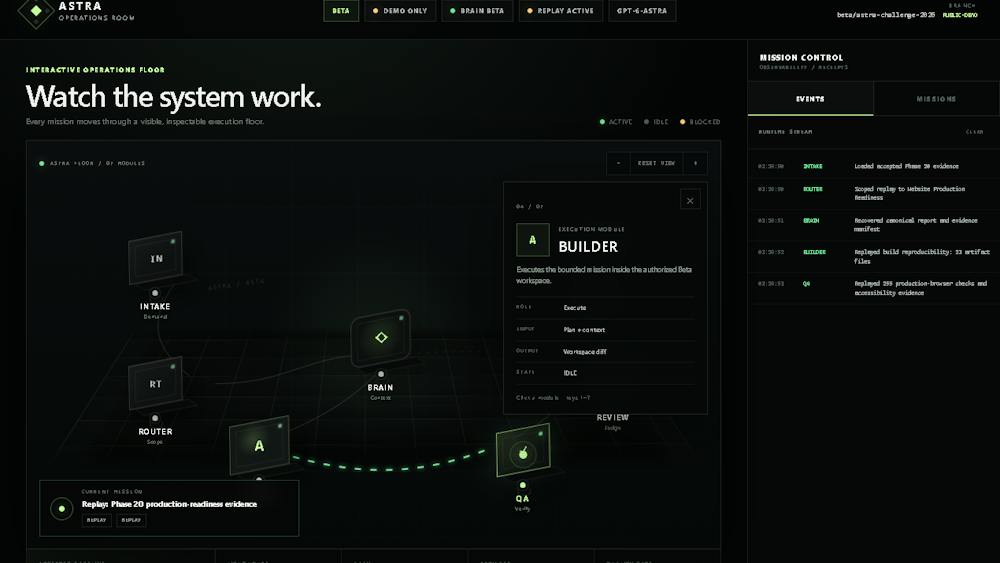Close the Builder detail panel
1000x563 pixels.
pyautogui.click(x=690, y=200)
